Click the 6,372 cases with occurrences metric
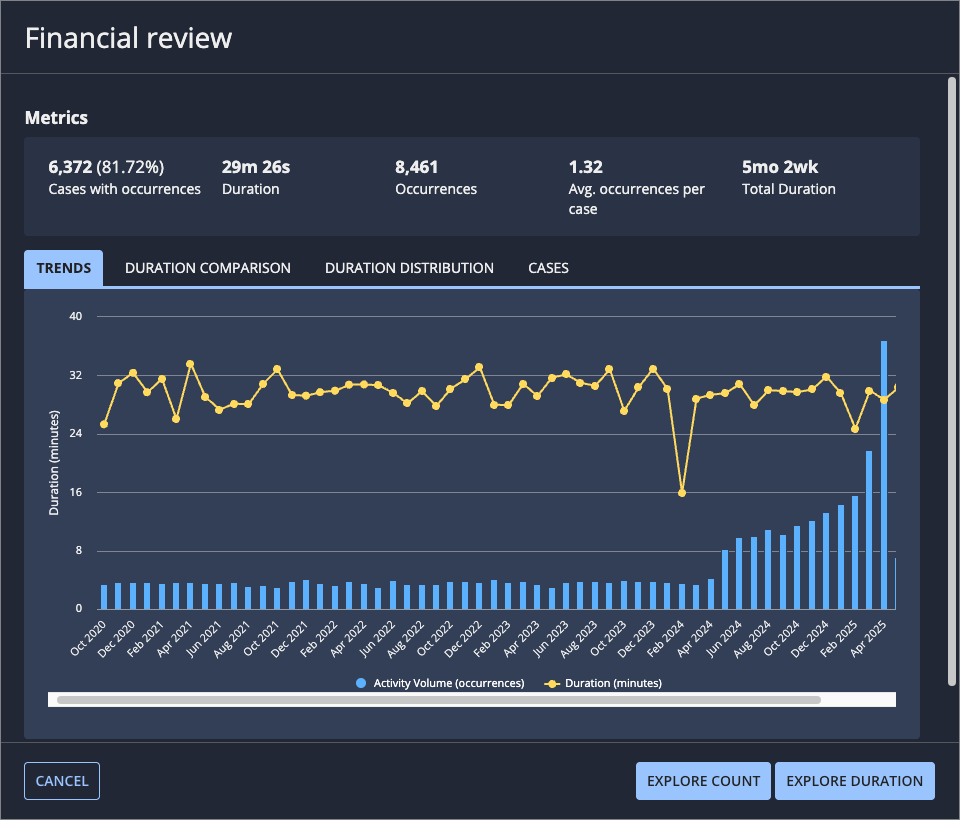The image size is (960, 820). click(x=124, y=178)
